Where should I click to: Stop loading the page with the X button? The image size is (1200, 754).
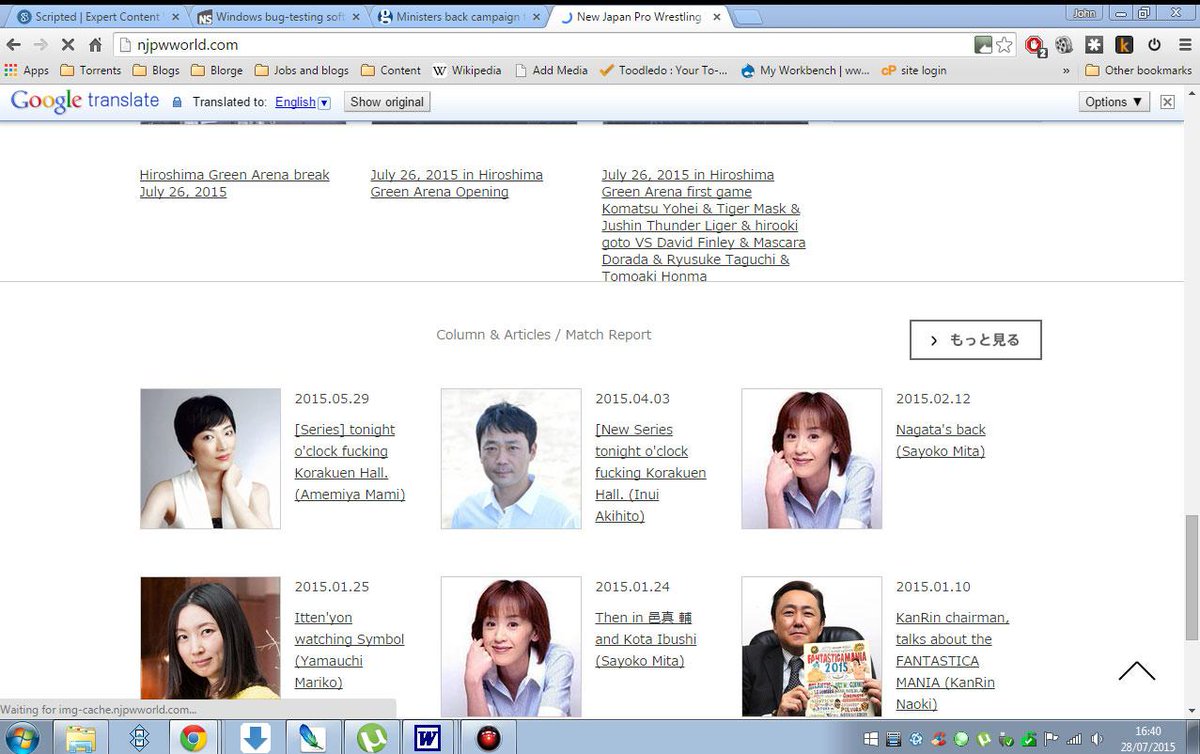click(68, 45)
